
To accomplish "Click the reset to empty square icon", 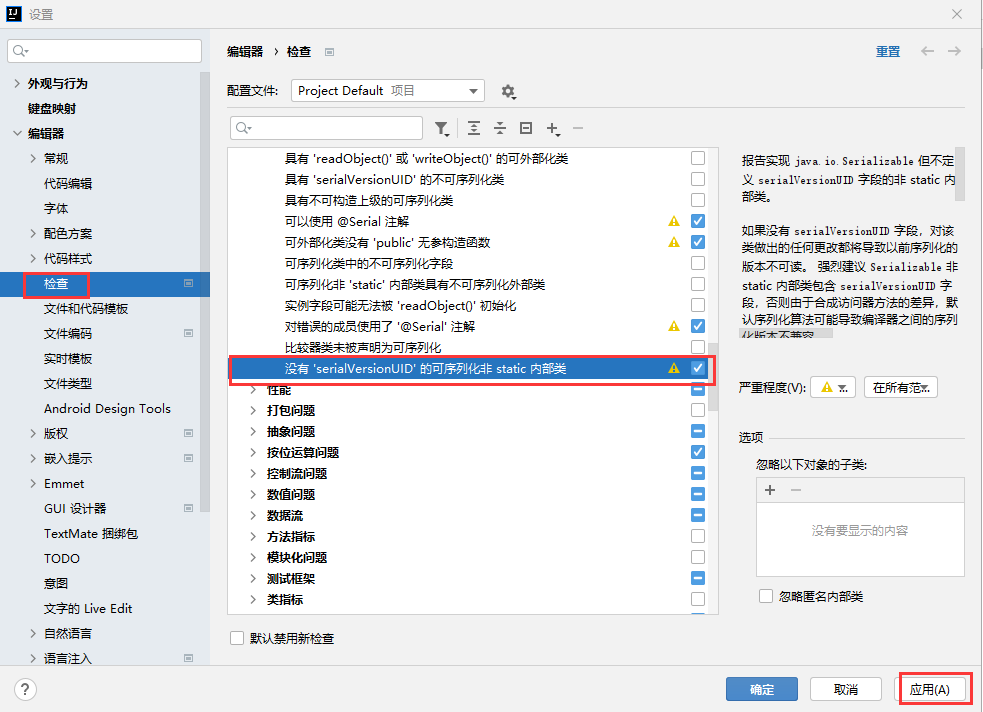I will coord(526,128).
